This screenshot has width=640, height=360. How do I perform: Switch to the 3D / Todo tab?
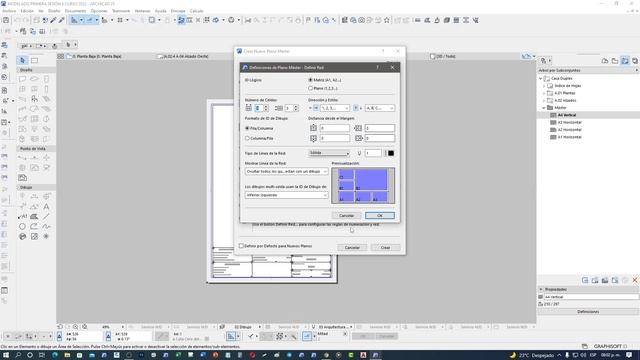(x=442, y=56)
